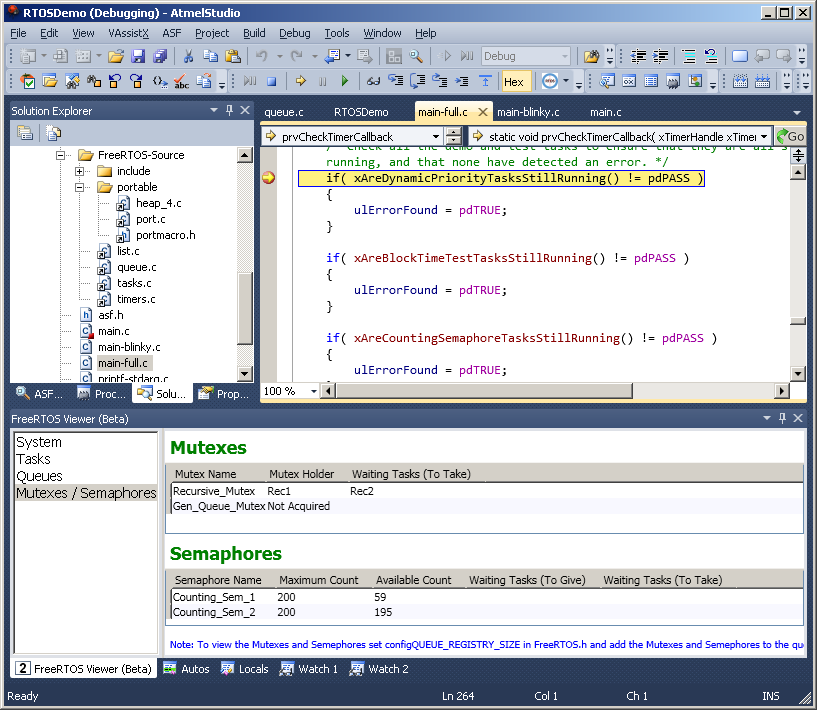Click the breakpoint current-line marker in gutter
817x710 pixels.
[268, 178]
